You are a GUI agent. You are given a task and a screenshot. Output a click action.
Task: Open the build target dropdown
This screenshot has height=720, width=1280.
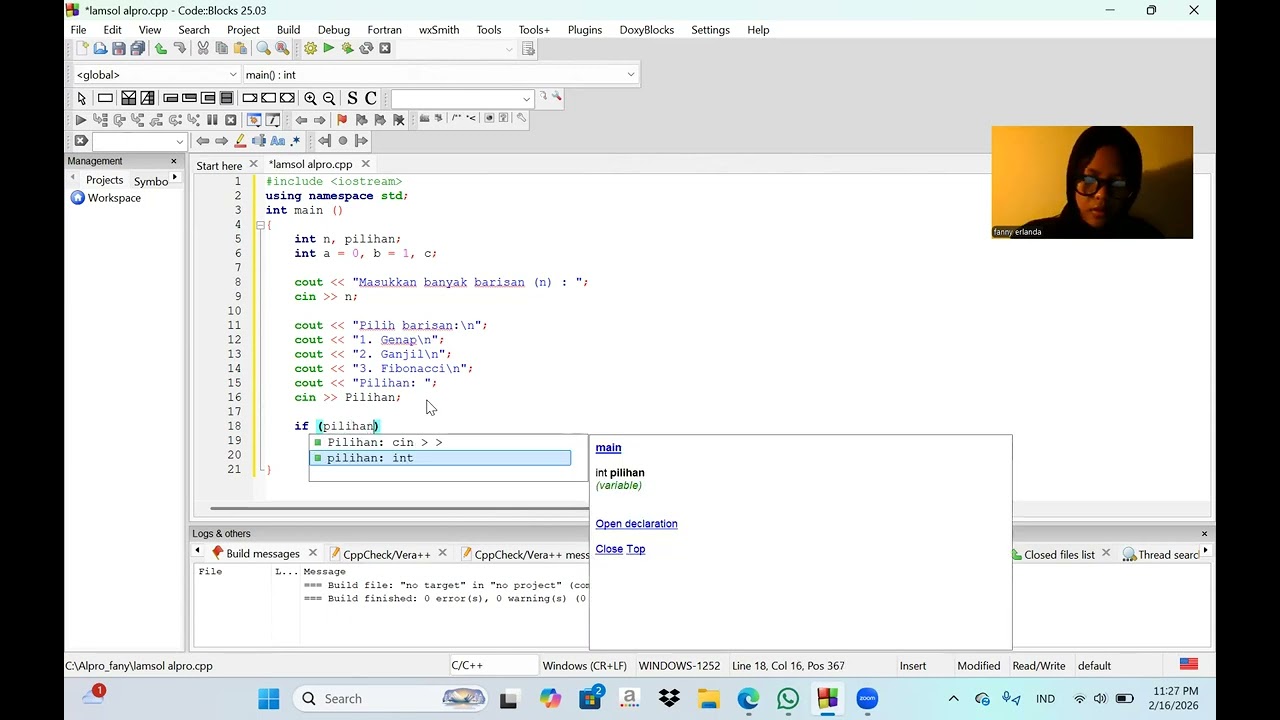pyautogui.click(x=510, y=48)
